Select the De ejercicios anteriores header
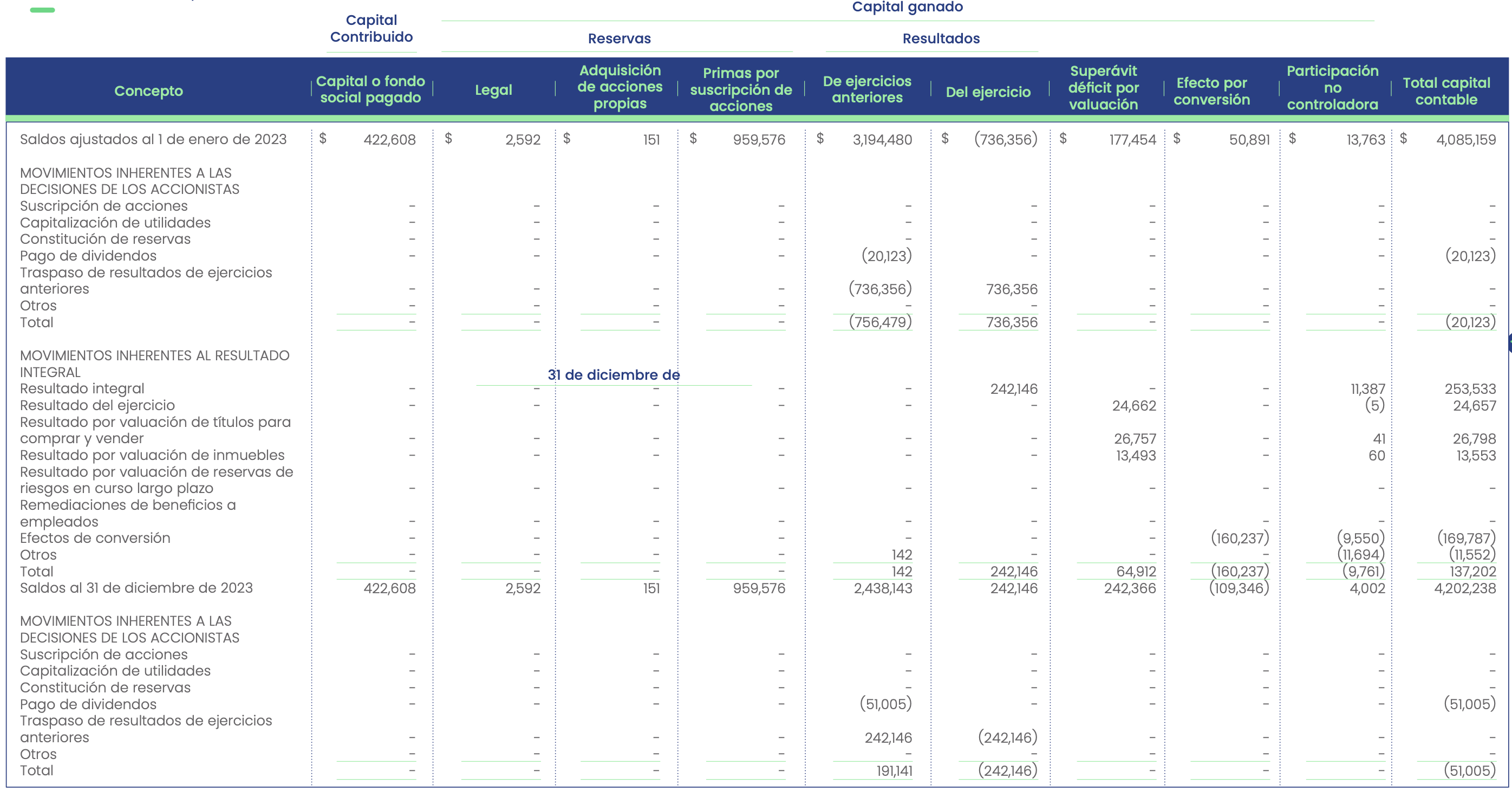Image resolution: width=1512 pixels, height=791 pixels. (867, 89)
